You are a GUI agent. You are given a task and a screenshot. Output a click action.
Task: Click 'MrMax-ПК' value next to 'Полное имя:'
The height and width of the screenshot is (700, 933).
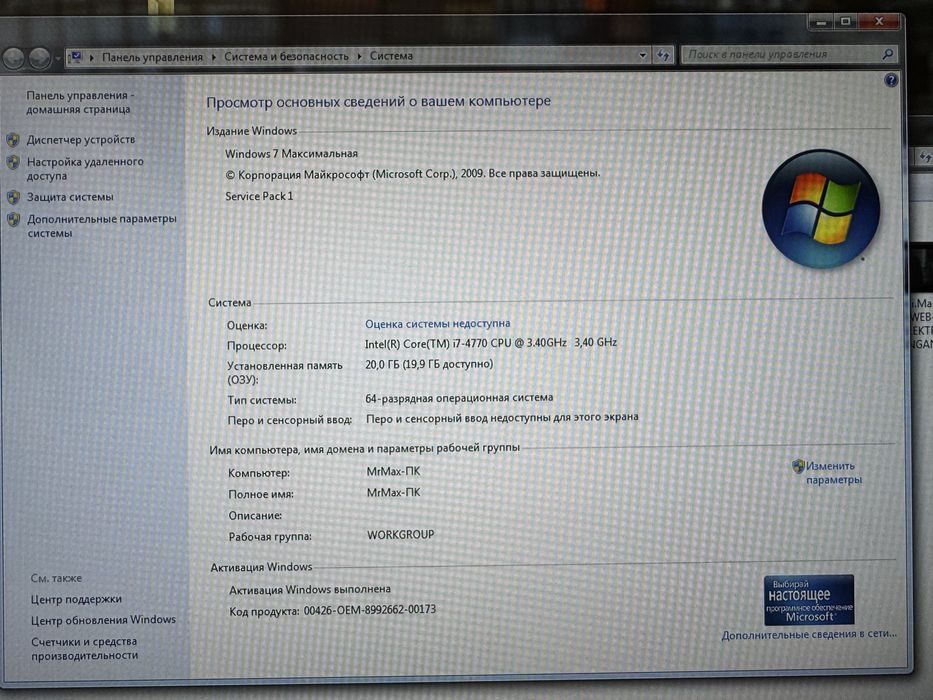(x=393, y=492)
